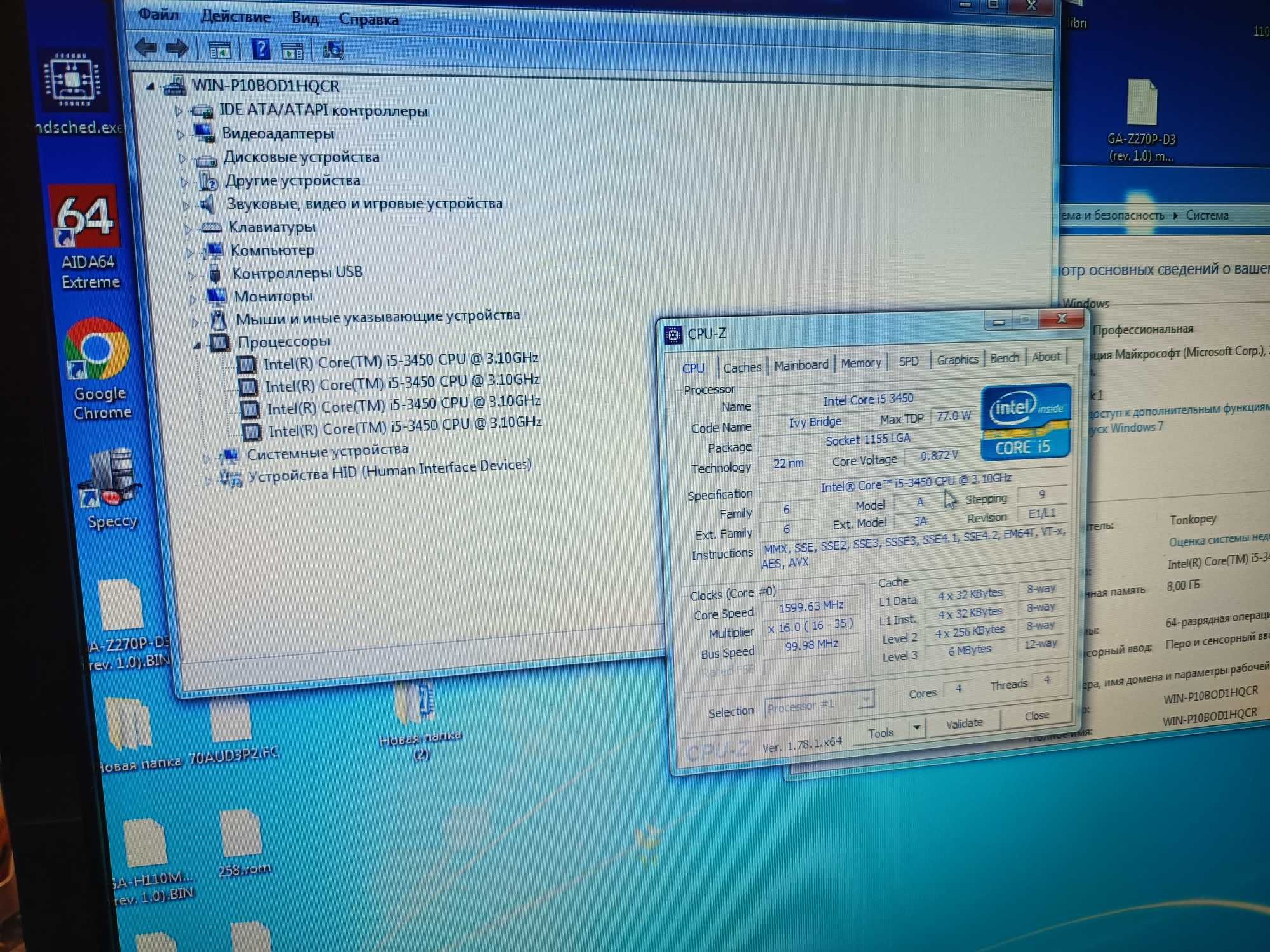Select the Новая папка (2) folder icon
The image size is (1270, 952).
tap(419, 720)
